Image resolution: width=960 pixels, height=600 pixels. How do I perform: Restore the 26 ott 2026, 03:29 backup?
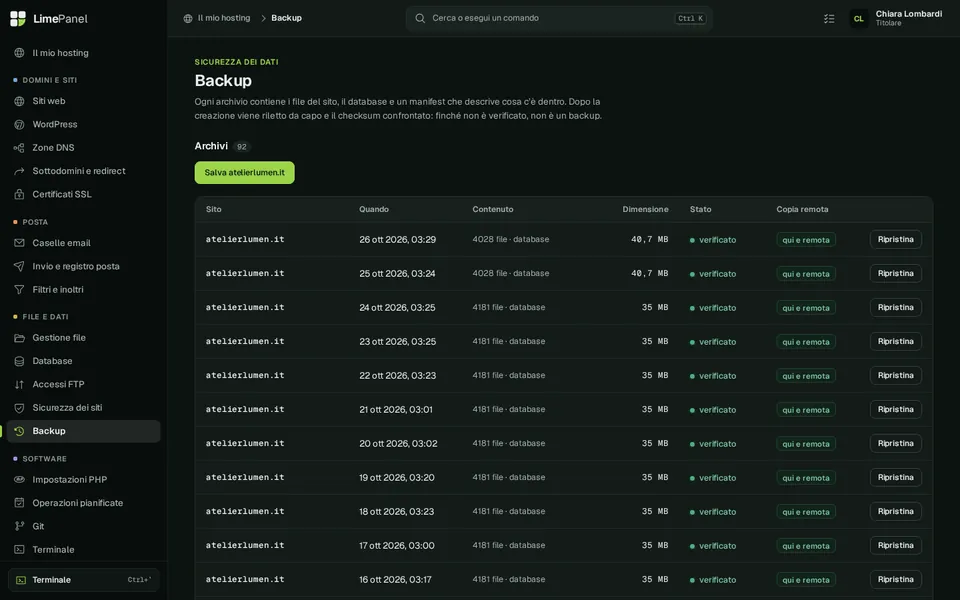(x=896, y=239)
